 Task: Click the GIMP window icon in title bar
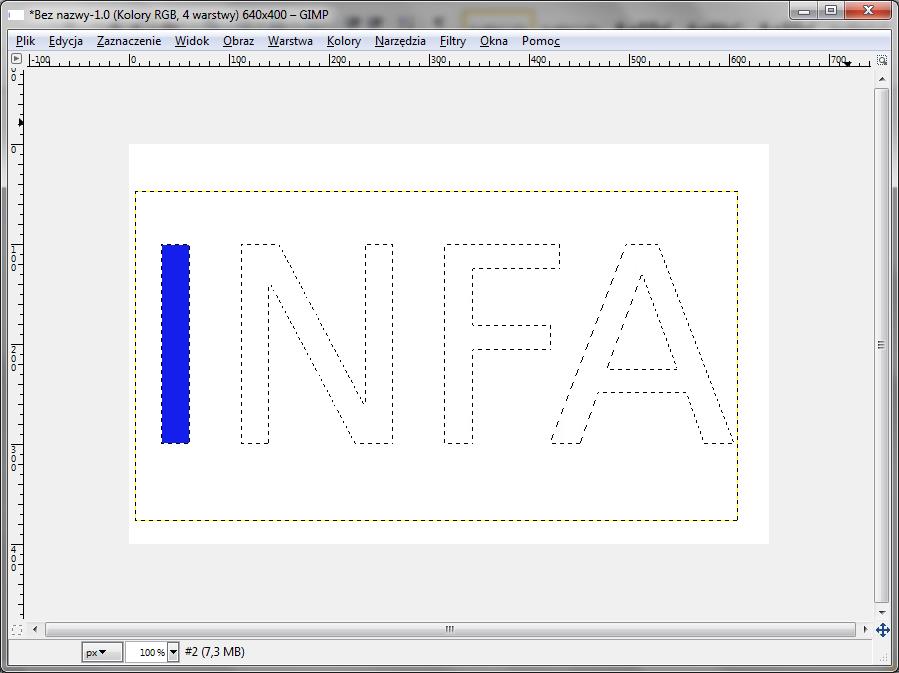[15, 15]
